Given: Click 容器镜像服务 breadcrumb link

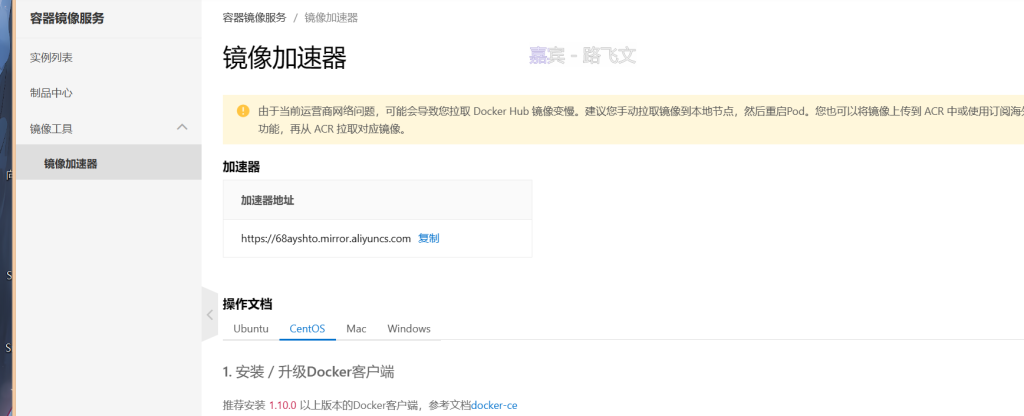Looking at the screenshot, I should click(254, 18).
